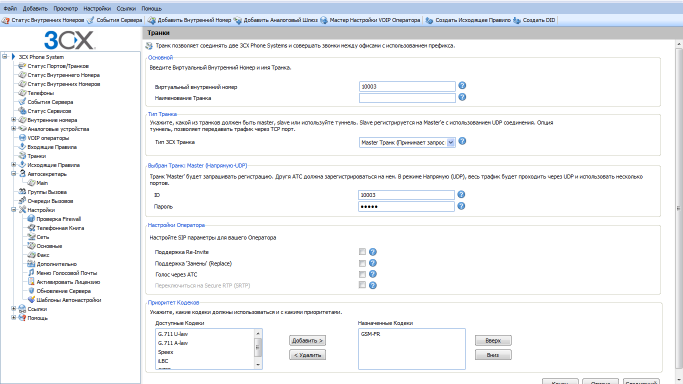Expand the Помощь tree node

coord(14,318)
